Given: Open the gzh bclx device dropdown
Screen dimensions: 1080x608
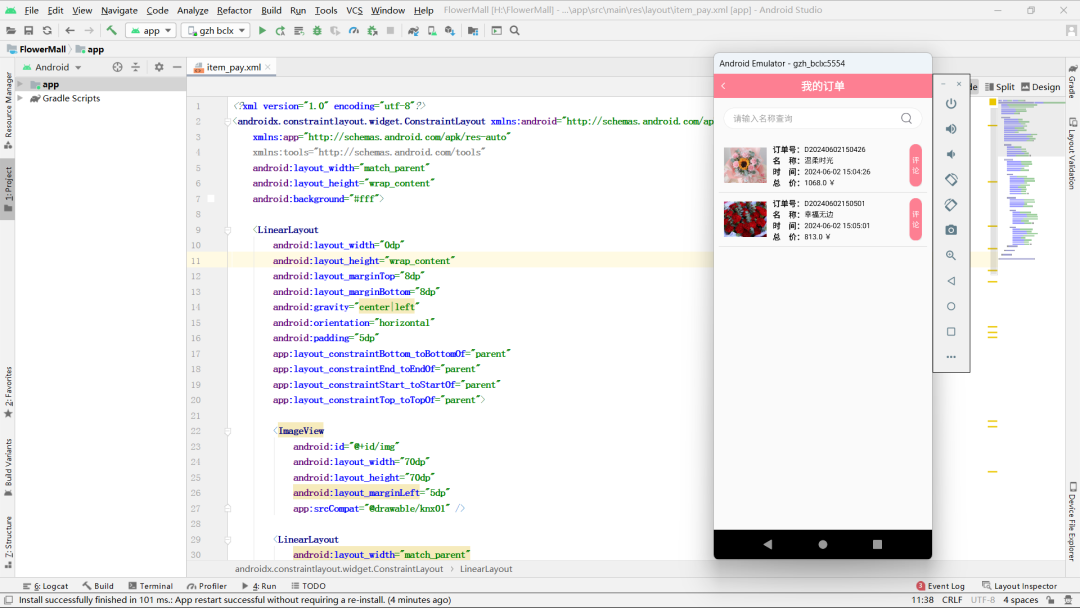Looking at the screenshot, I should pos(215,31).
